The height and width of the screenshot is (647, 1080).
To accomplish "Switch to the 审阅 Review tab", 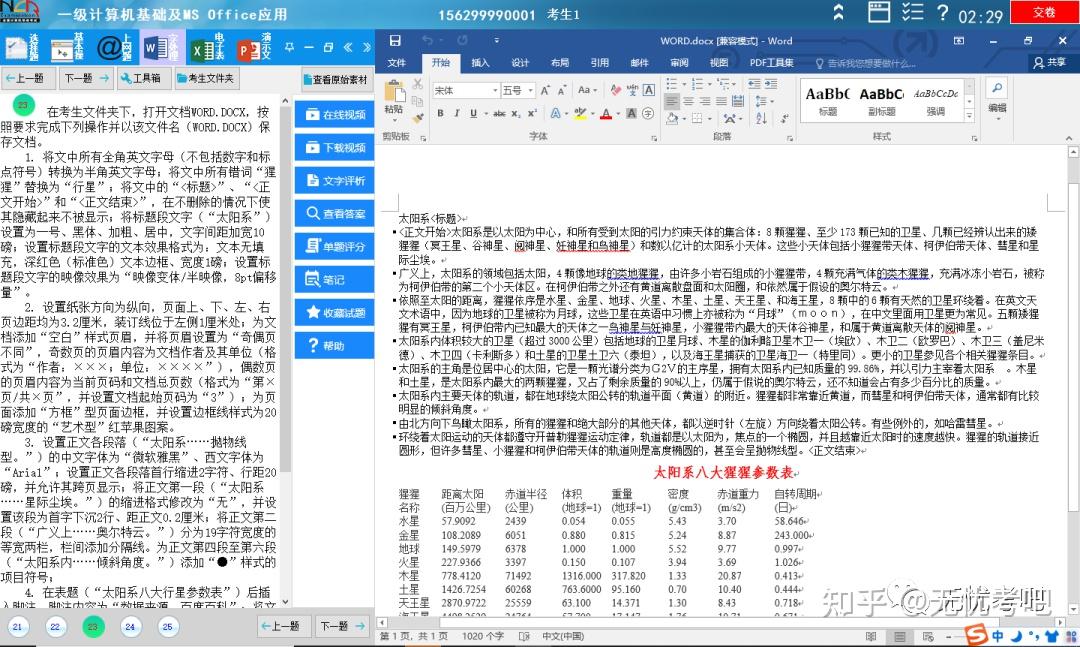I will tap(679, 63).
